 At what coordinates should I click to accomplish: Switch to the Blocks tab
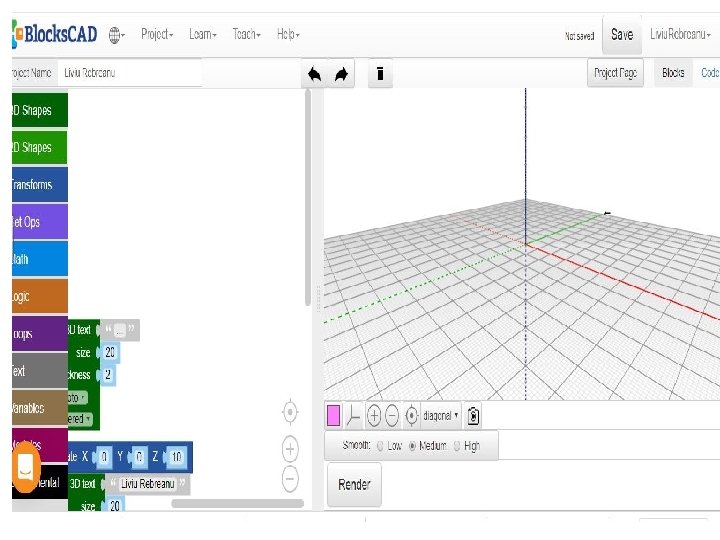[x=673, y=73]
